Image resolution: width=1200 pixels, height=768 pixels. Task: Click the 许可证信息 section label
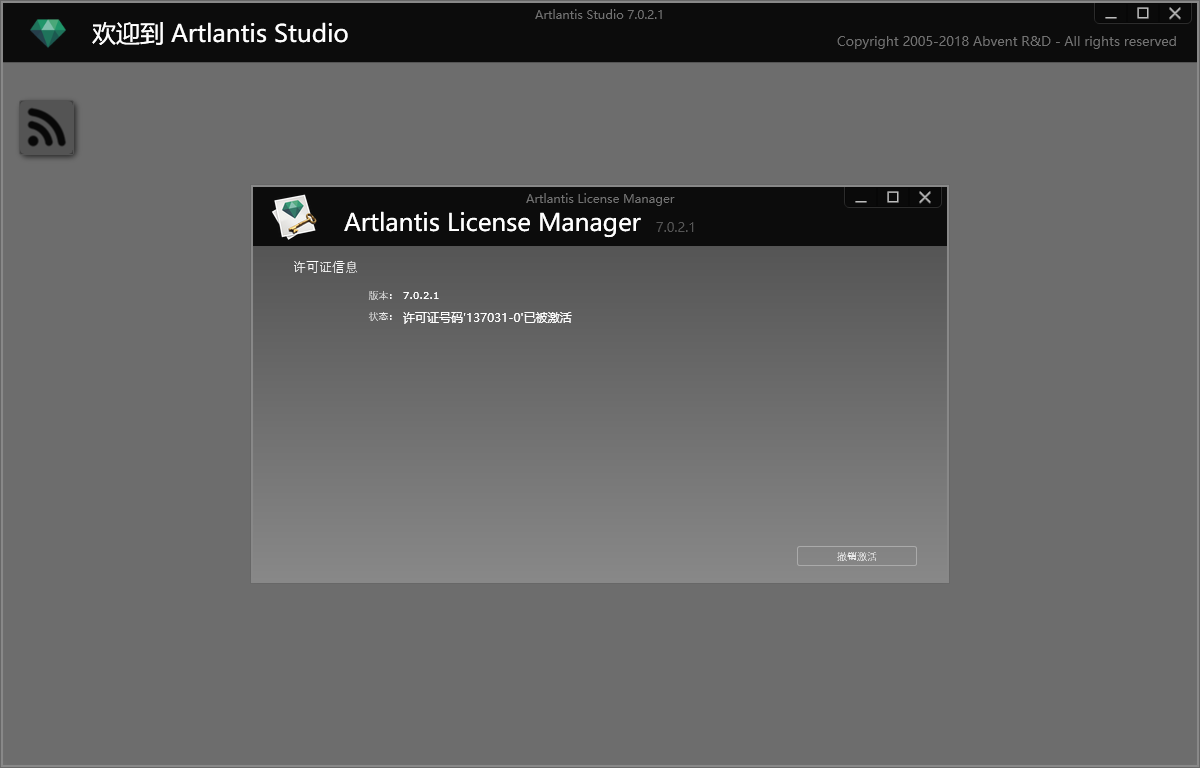(x=325, y=266)
